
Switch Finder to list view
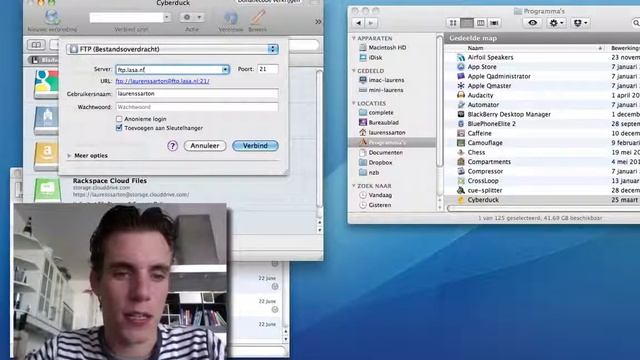(467, 23)
